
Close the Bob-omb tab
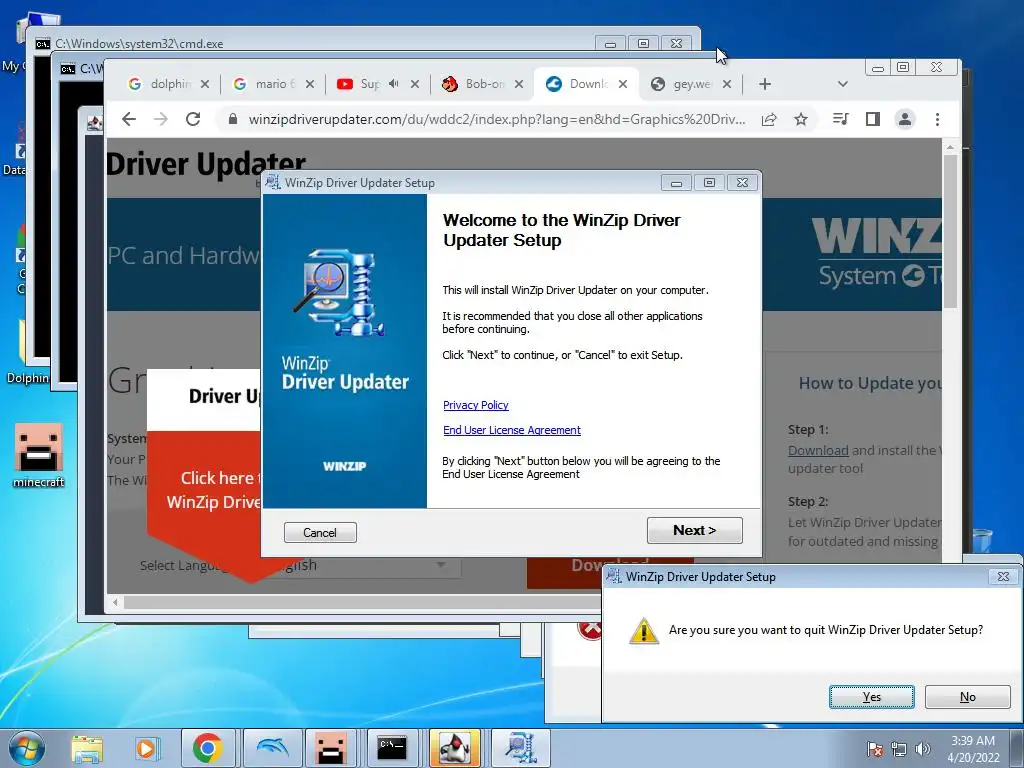click(519, 84)
